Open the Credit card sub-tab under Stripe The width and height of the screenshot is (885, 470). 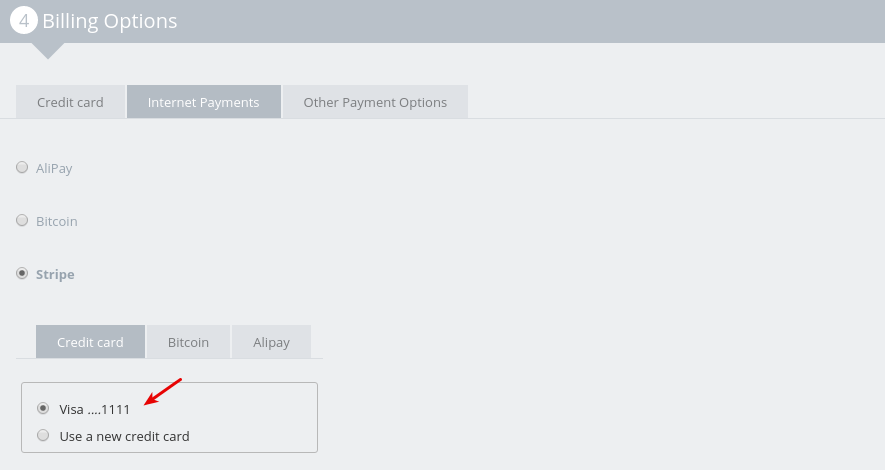point(90,342)
